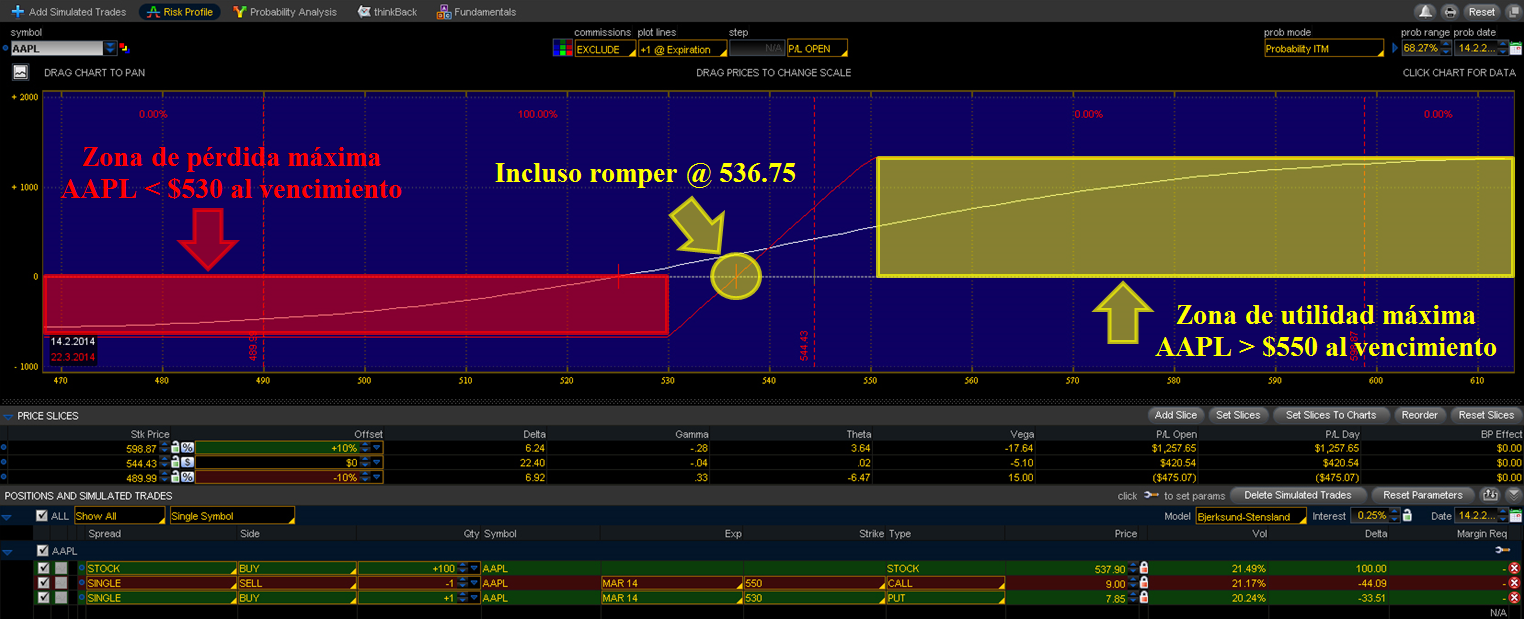Open the setup menu icon at top right
Screen dimensions: 1524x619
(1512, 12)
